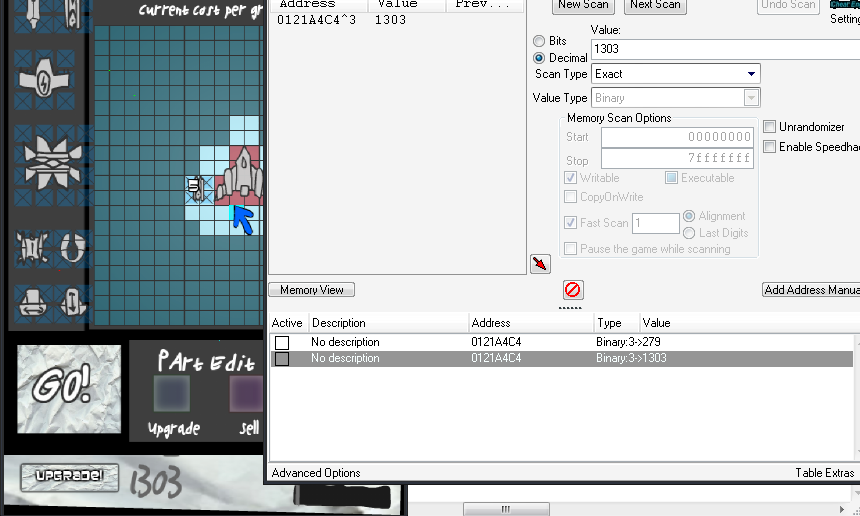Click Advanced Options at the bottom
The image size is (860, 516).
316,473
